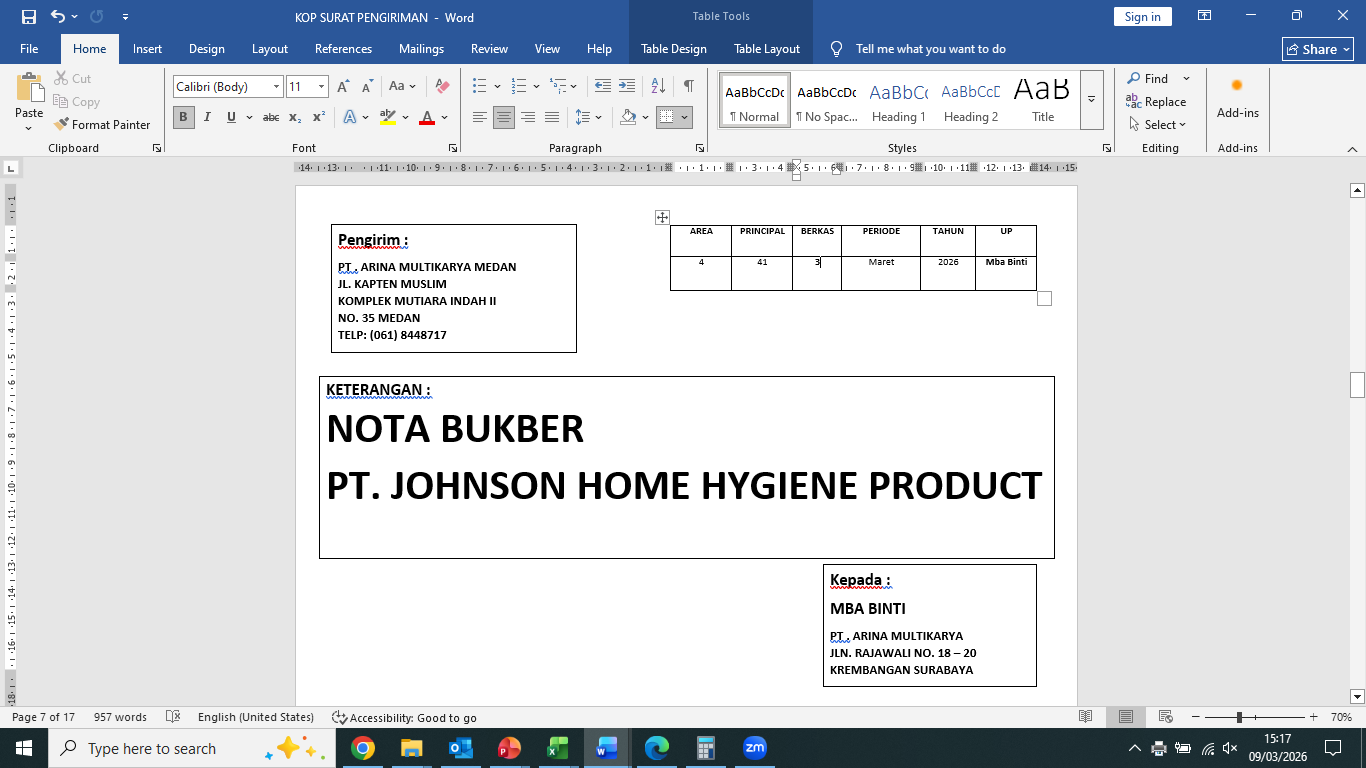Click the Paste clipboard icon
The height and width of the screenshot is (768, 1366).
(29, 87)
